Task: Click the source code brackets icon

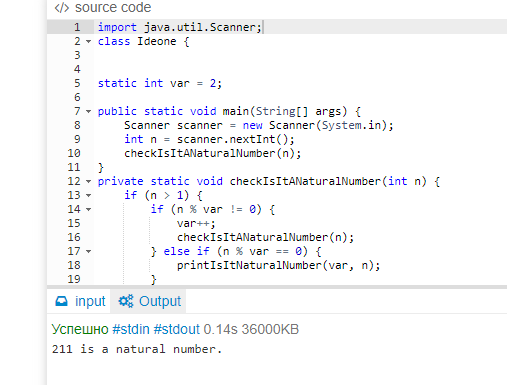Action: tap(62, 8)
